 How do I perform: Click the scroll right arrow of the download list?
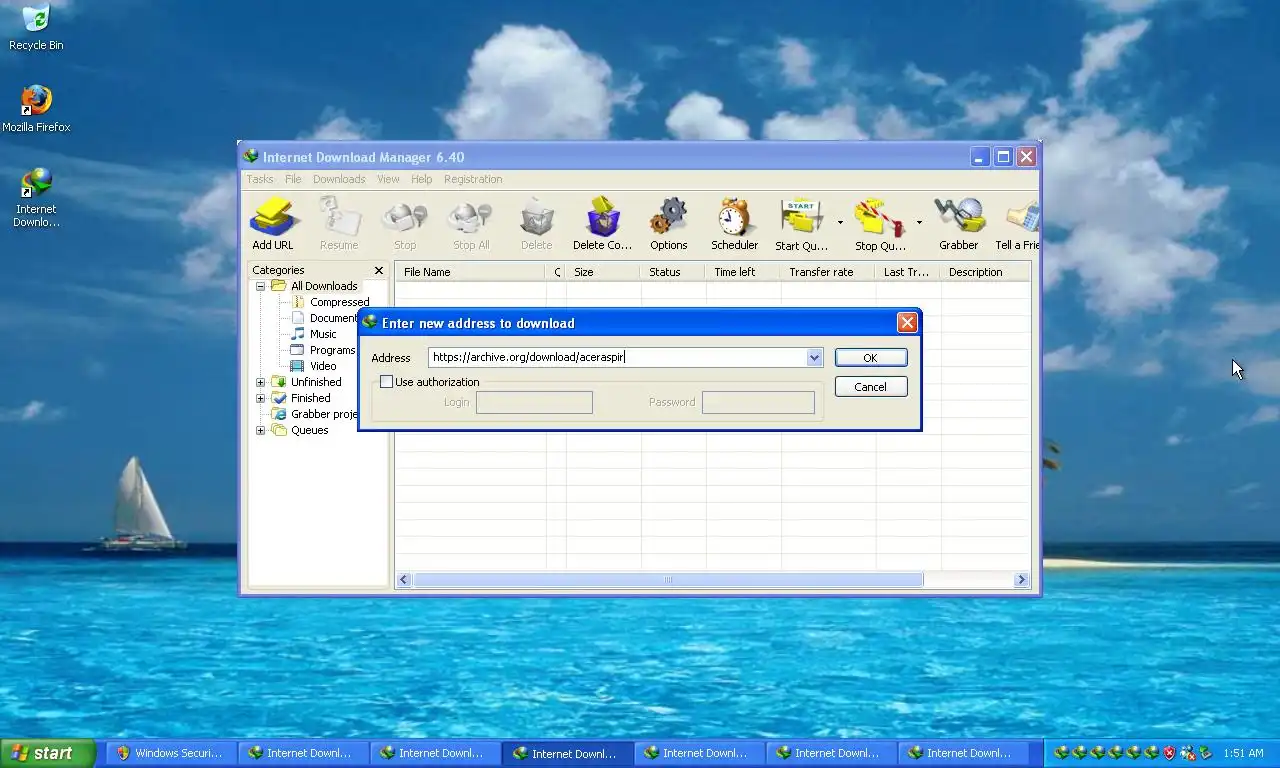[1021, 580]
